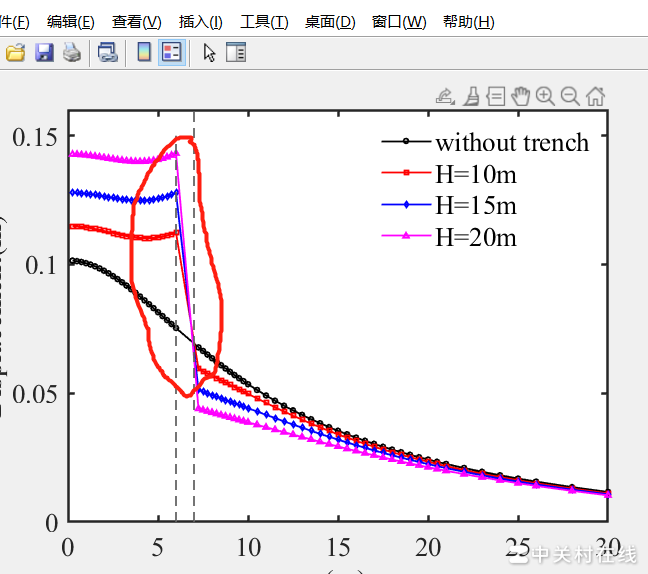Screen dimensions: 648x574
Task: Click the "H=20m" legend entry text
Action: [x=475, y=237]
